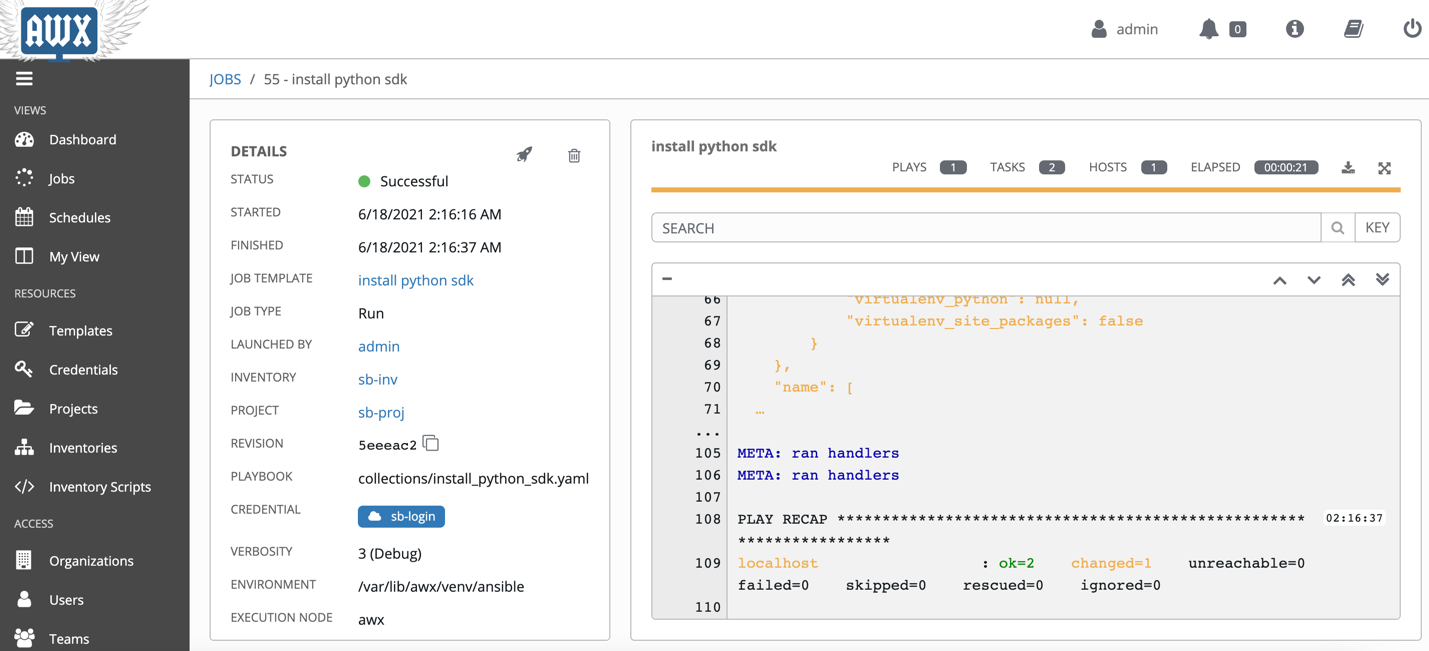The height and width of the screenshot is (651, 1429).
Task: Open the install python sdk job template link
Action: coord(416,280)
